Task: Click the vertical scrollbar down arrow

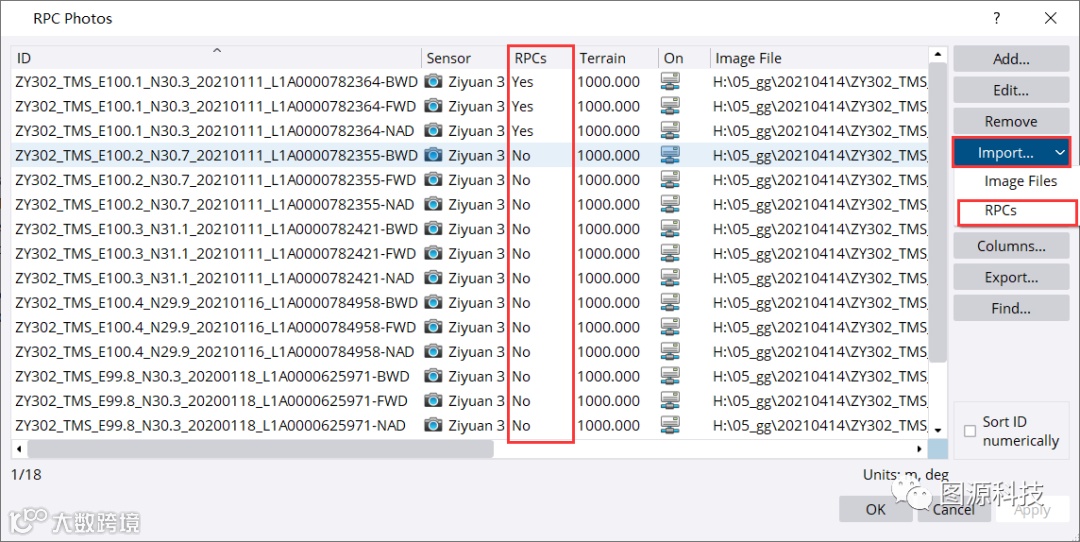Action: 937,430
